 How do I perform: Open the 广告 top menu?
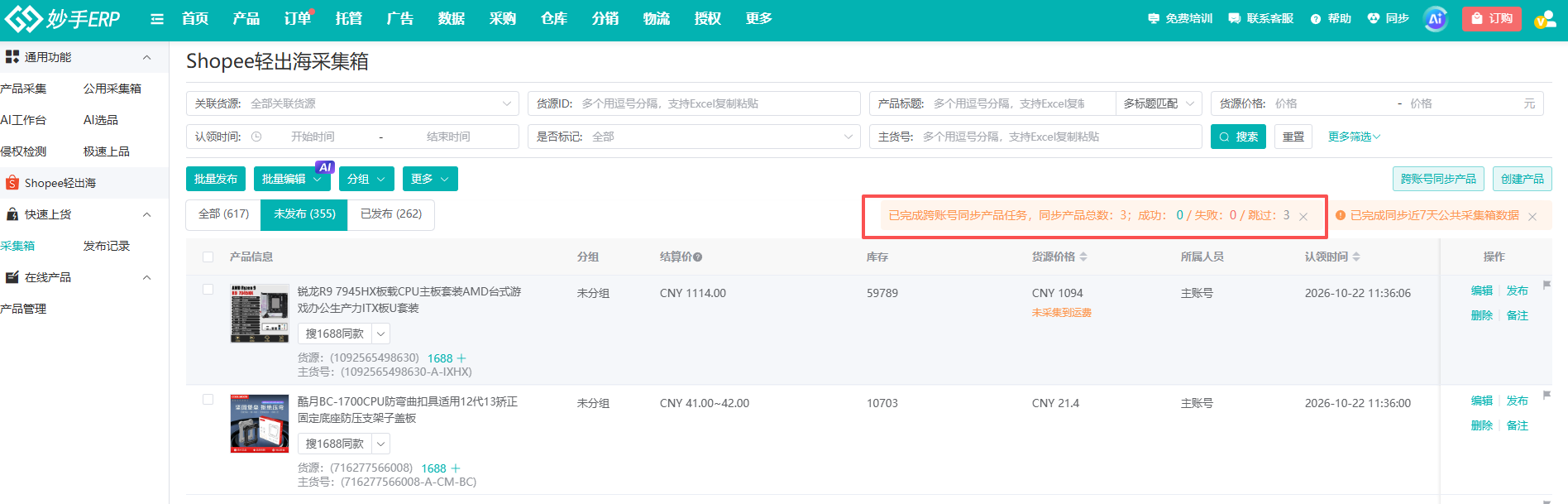pyautogui.click(x=399, y=18)
